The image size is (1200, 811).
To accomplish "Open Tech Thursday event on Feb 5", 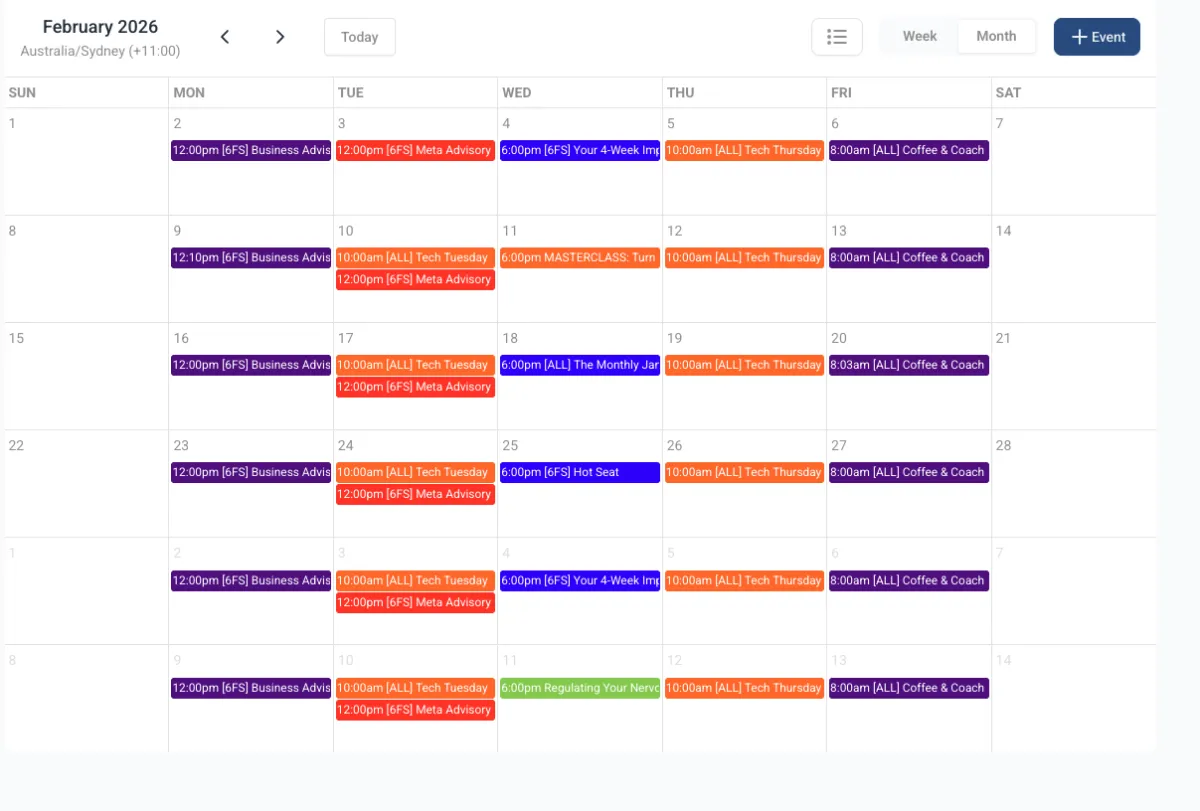I will (745, 150).
